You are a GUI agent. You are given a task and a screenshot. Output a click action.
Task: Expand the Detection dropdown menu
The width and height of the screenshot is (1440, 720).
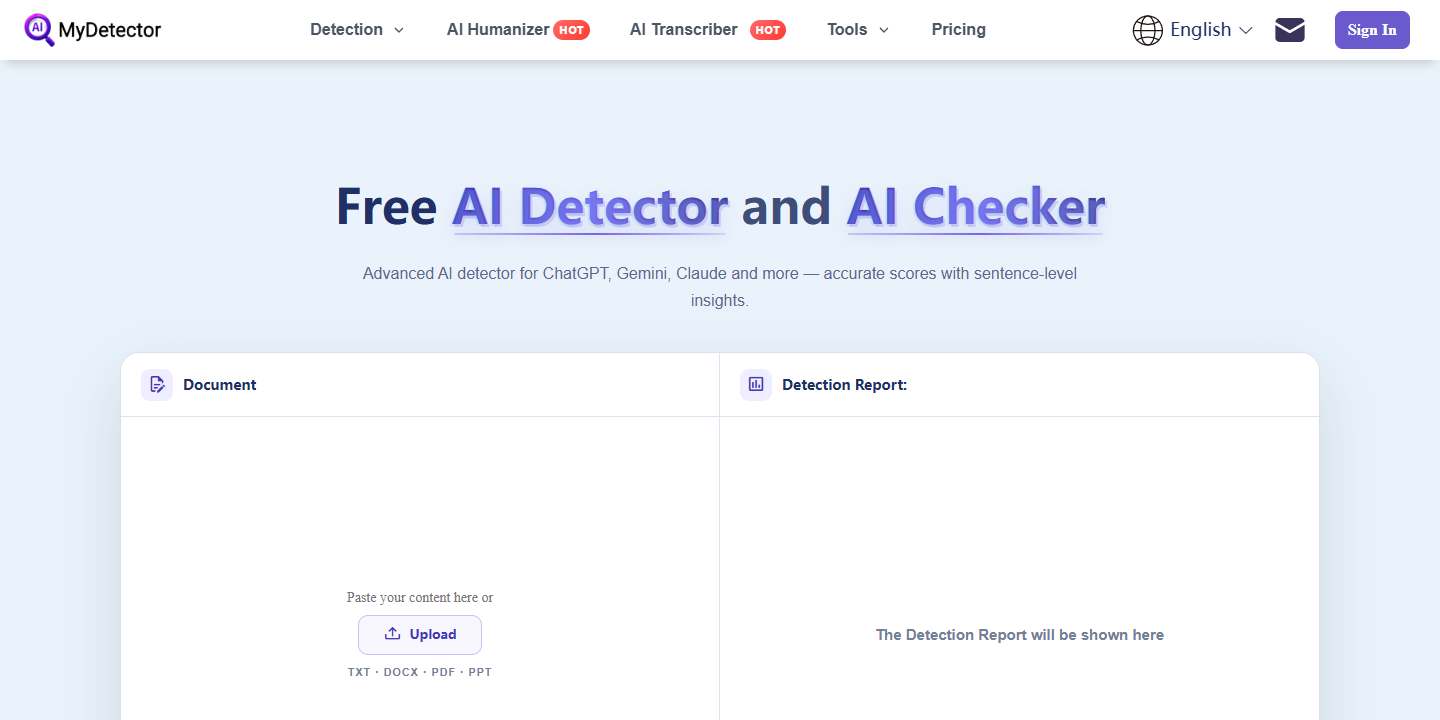(x=357, y=30)
